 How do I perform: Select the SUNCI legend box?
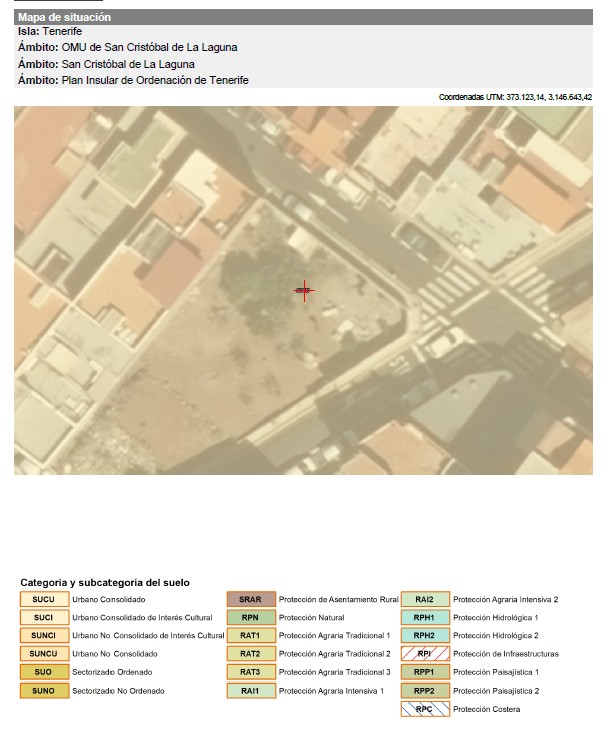44,636
